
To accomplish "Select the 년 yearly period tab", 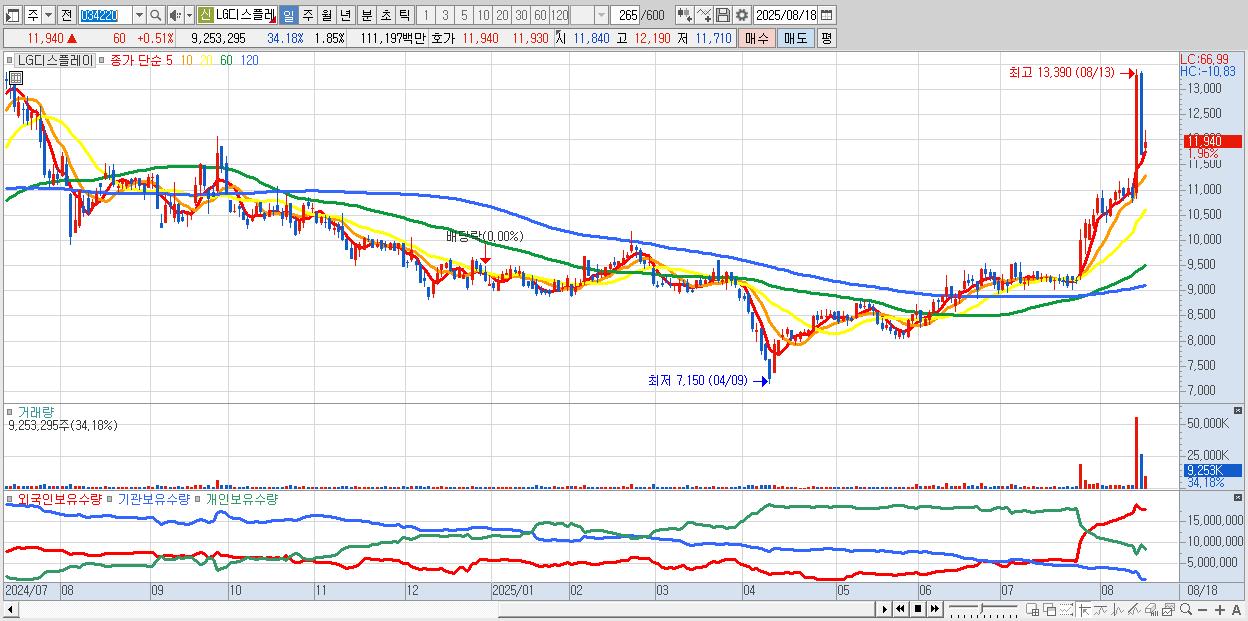I will (x=345, y=16).
